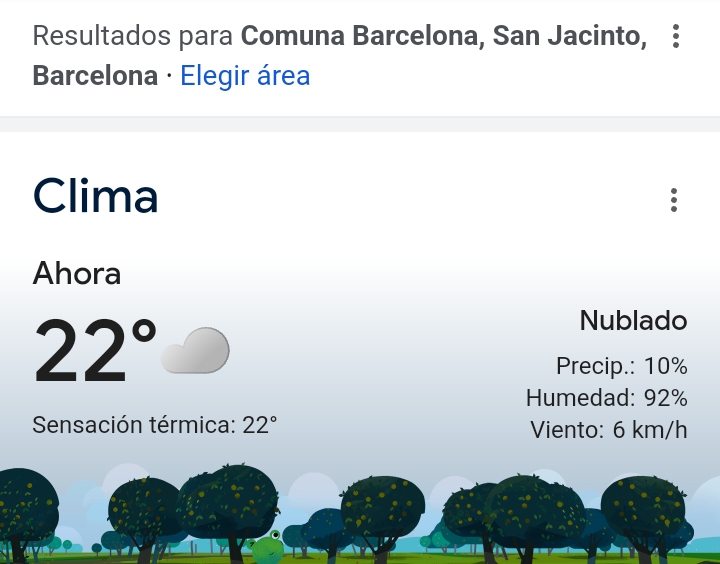Tap the green frog illustration
Screen dimensions: 720x564
[x=267, y=546]
